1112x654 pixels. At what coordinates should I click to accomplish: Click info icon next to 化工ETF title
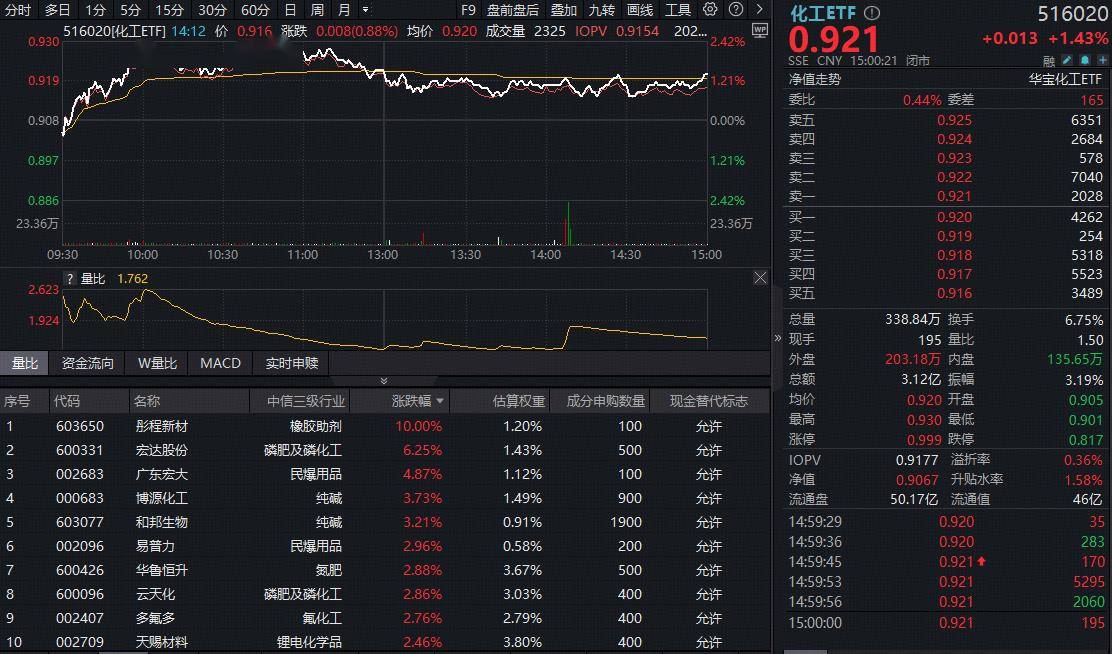coord(872,13)
